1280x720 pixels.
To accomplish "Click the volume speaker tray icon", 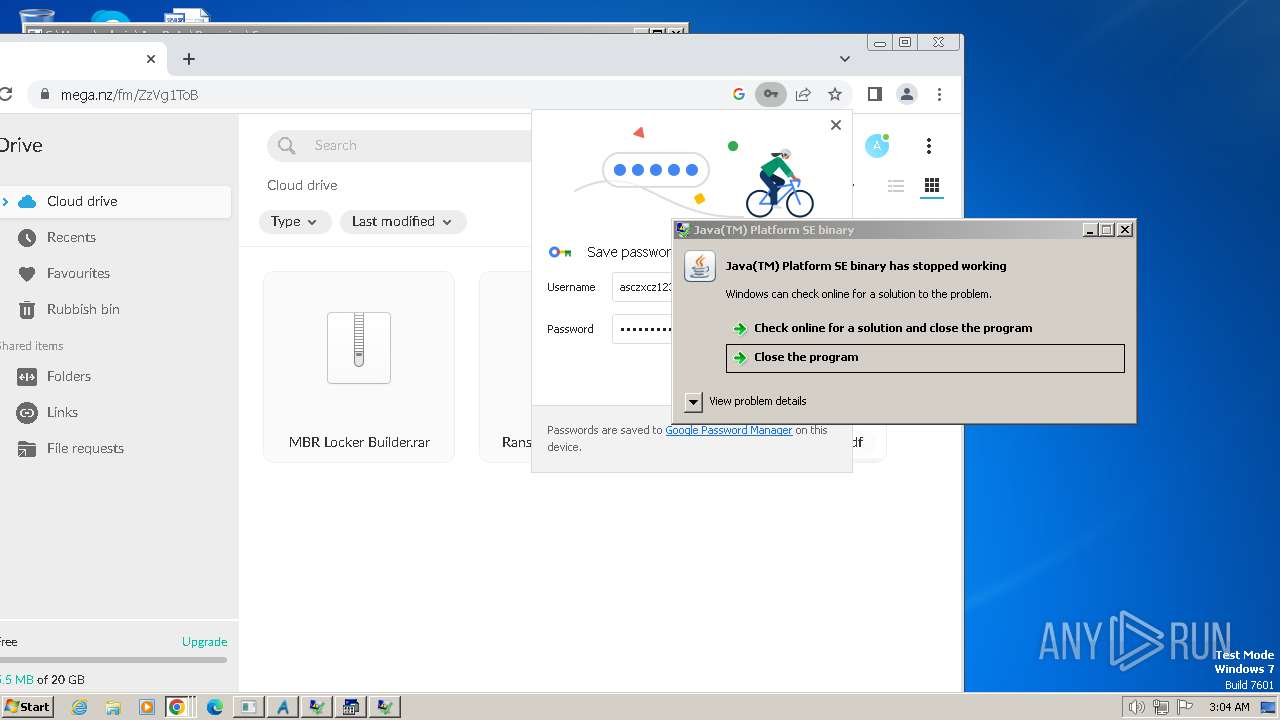I will tap(1136, 707).
